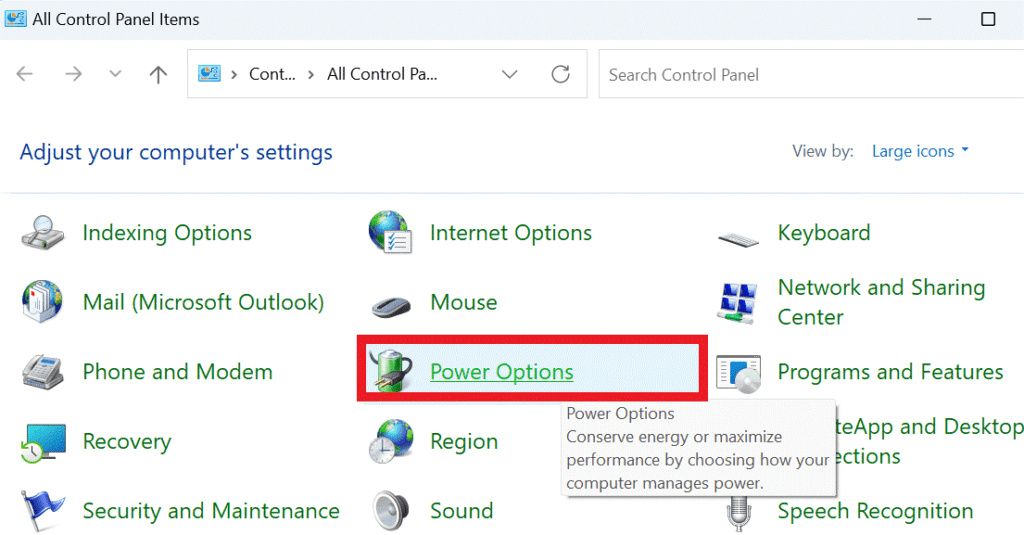Click in the Search Control Panel field
The height and width of the screenshot is (535, 1024).
click(811, 74)
